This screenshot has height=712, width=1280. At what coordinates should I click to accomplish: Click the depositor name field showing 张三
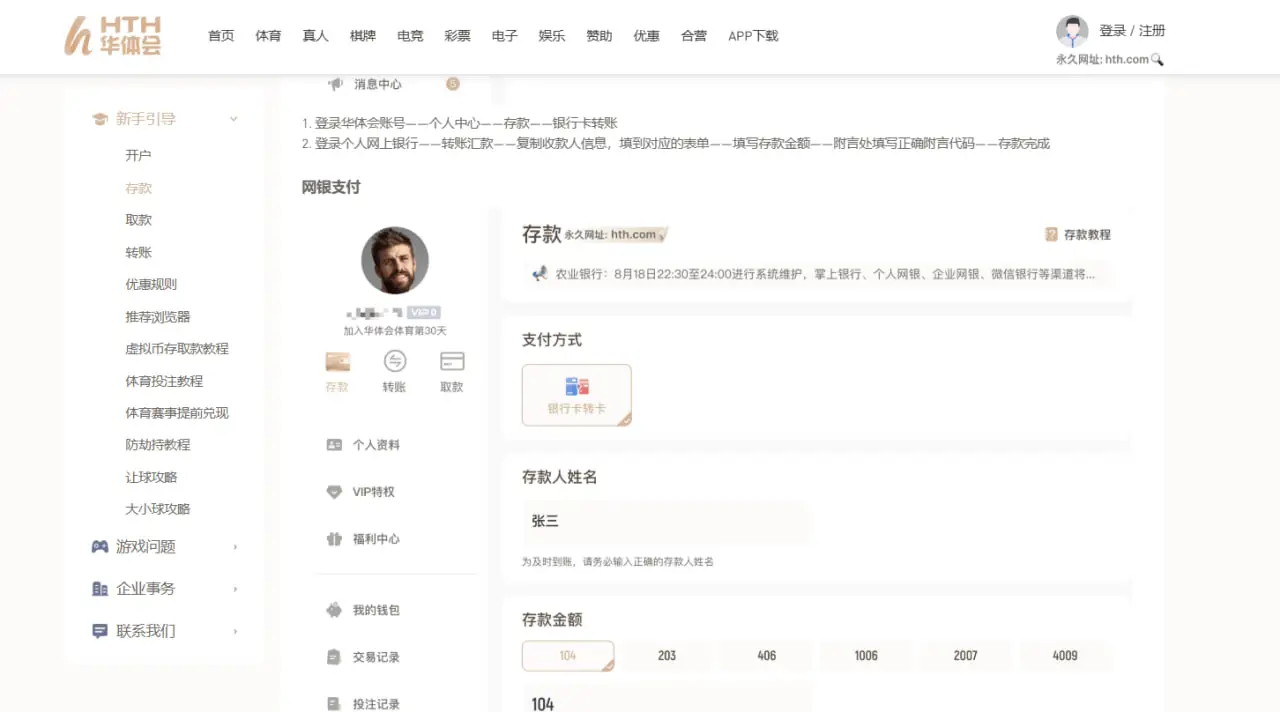[x=666, y=521]
